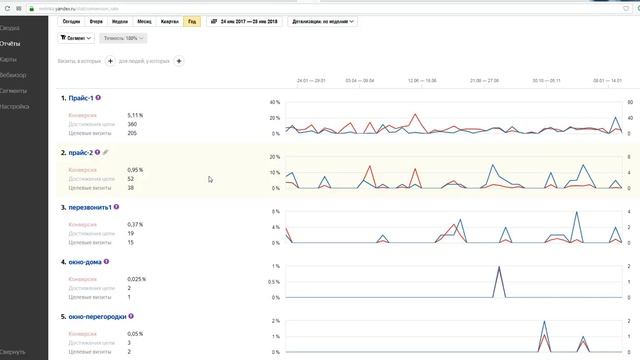Select the Квартал period tab
The height and width of the screenshot is (360, 640).
click(169, 21)
